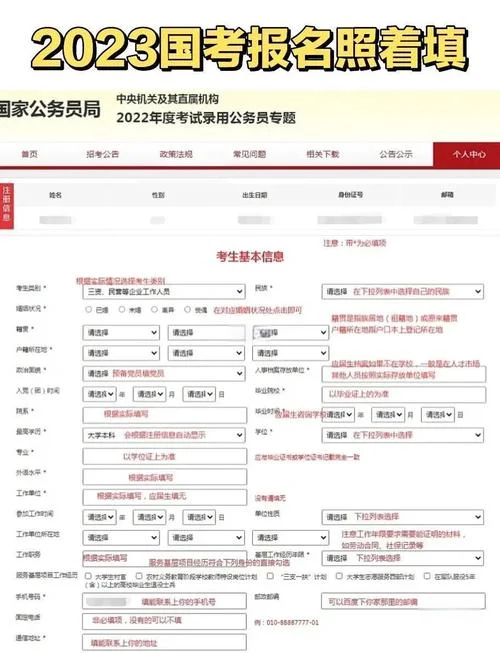The height and width of the screenshot is (653, 500).
Task: Click the 工作单位 input field
Action: point(165,497)
